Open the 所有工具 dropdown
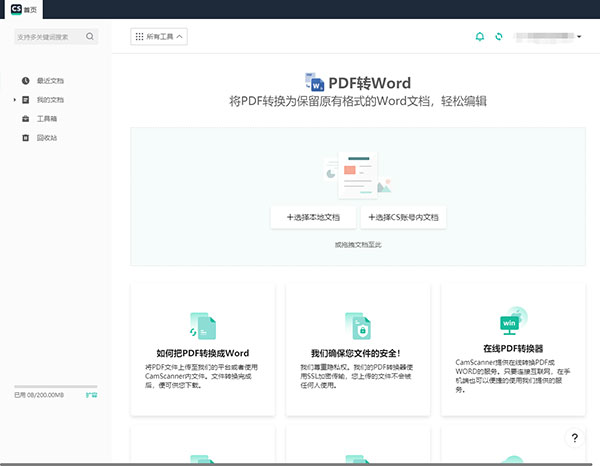Screen dimensions: 600x466 159,37
